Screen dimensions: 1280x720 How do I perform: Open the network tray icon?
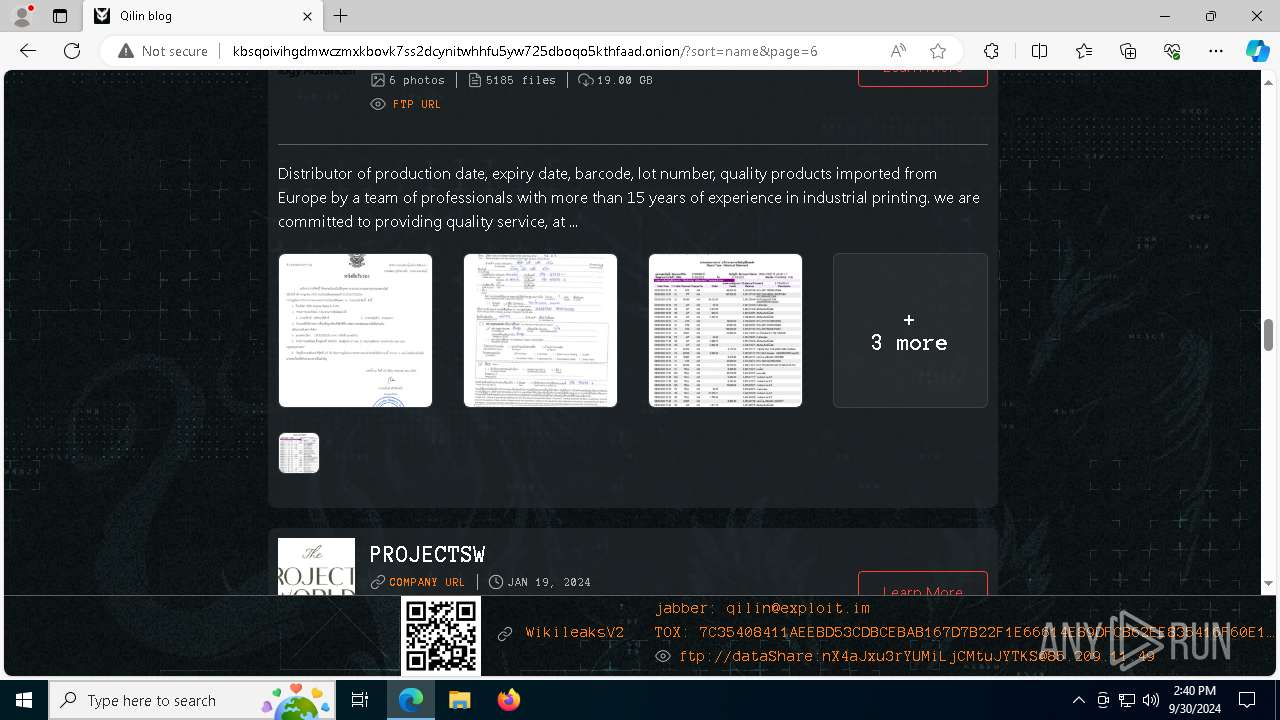point(1127,700)
